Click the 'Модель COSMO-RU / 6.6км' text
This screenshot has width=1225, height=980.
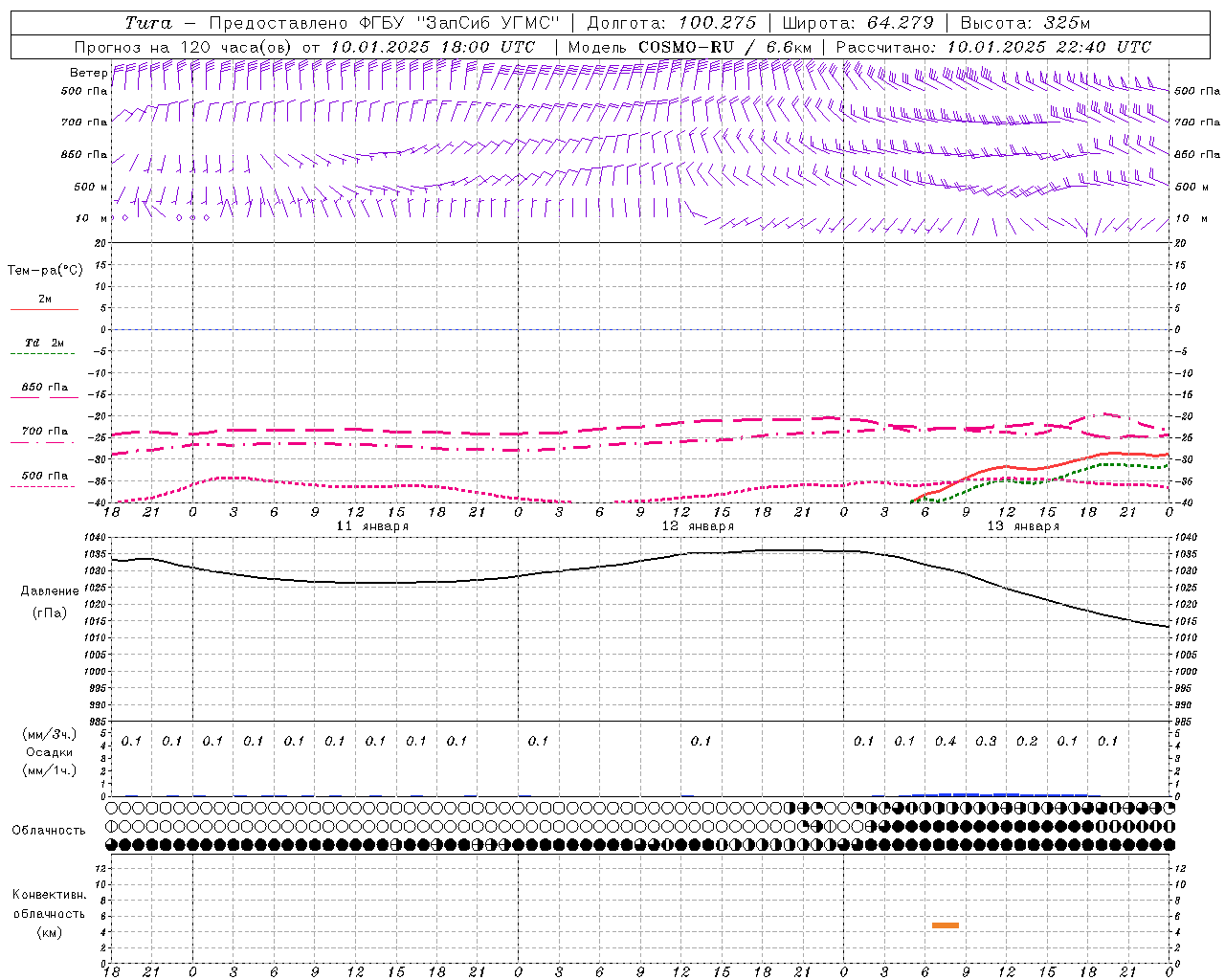(690, 47)
